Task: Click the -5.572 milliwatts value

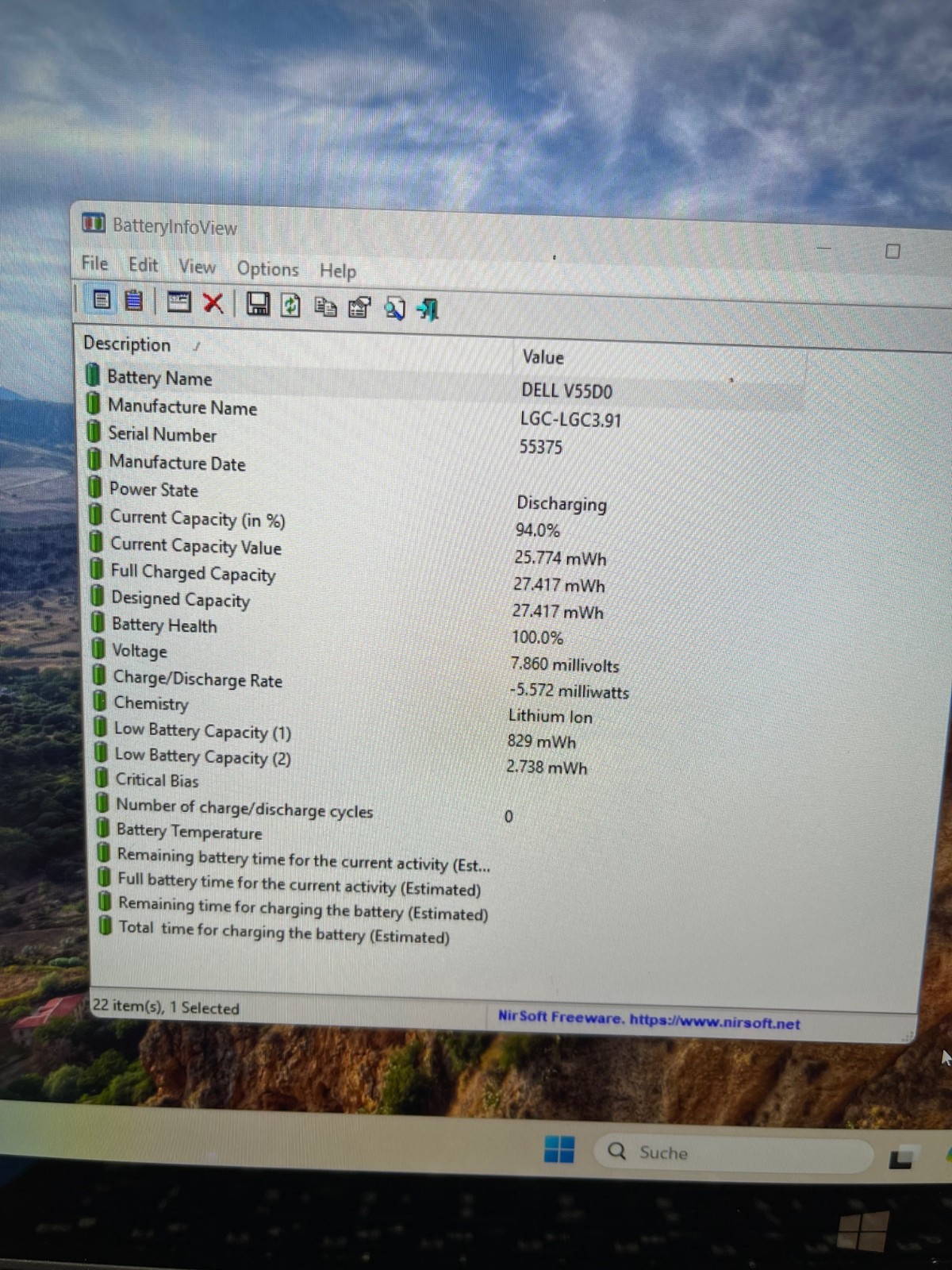Action: (569, 691)
